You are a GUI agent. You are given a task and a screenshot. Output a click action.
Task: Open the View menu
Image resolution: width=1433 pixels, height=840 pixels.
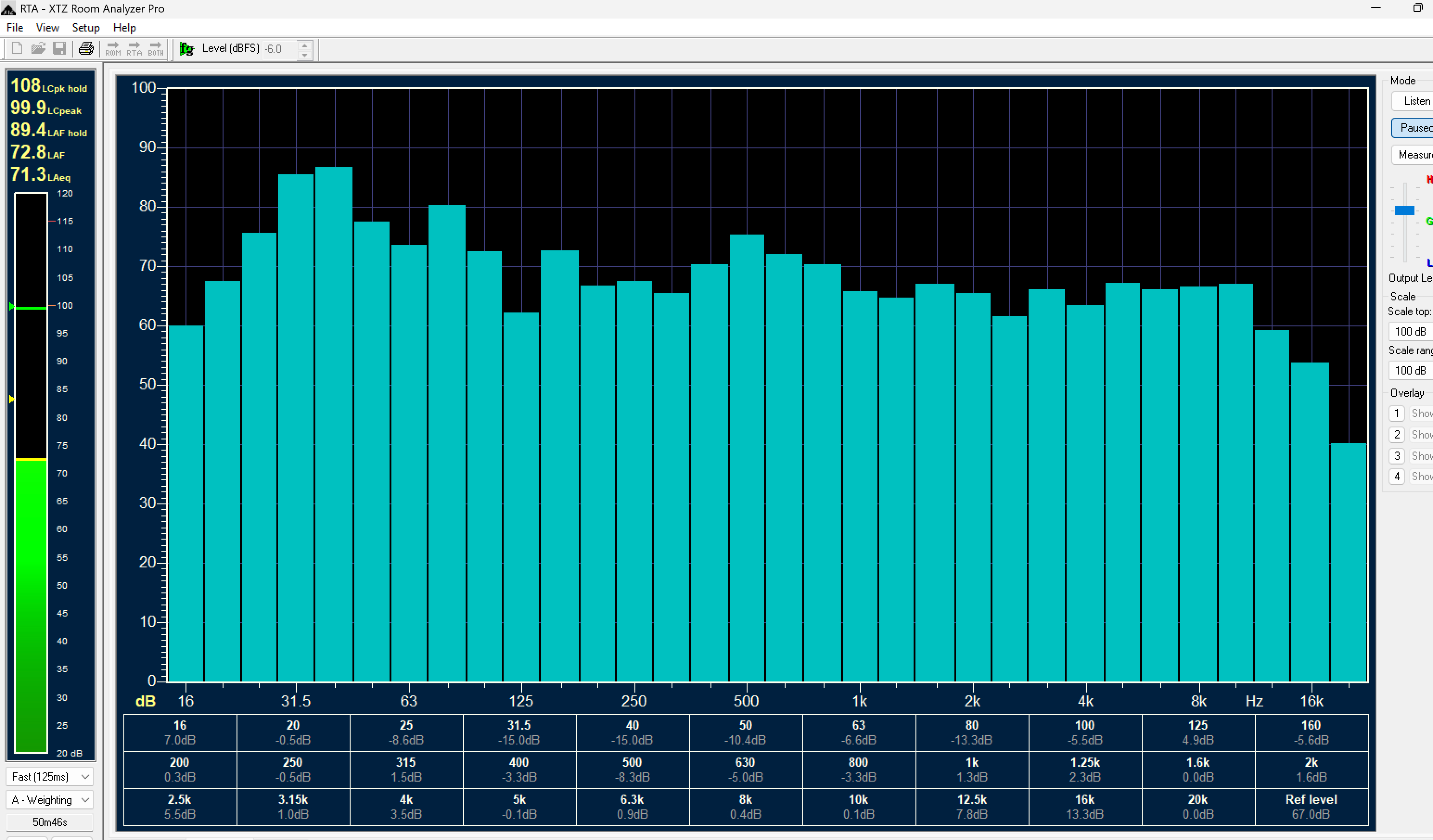tap(47, 28)
